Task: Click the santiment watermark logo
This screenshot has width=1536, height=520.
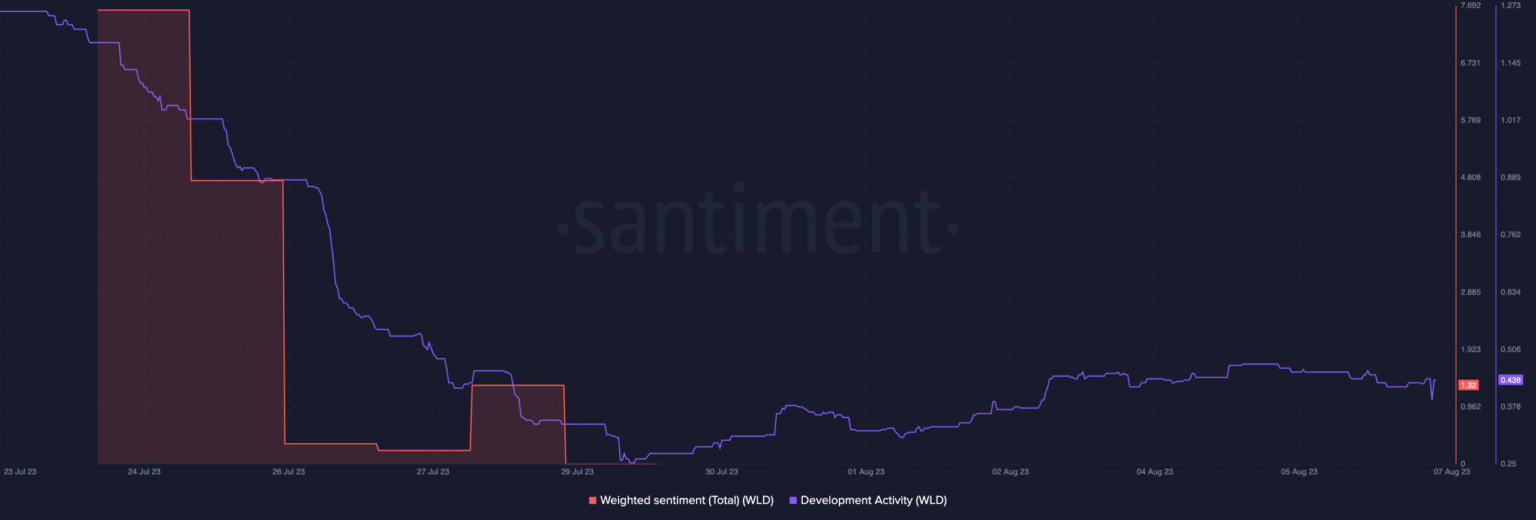Action: [x=757, y=225]
